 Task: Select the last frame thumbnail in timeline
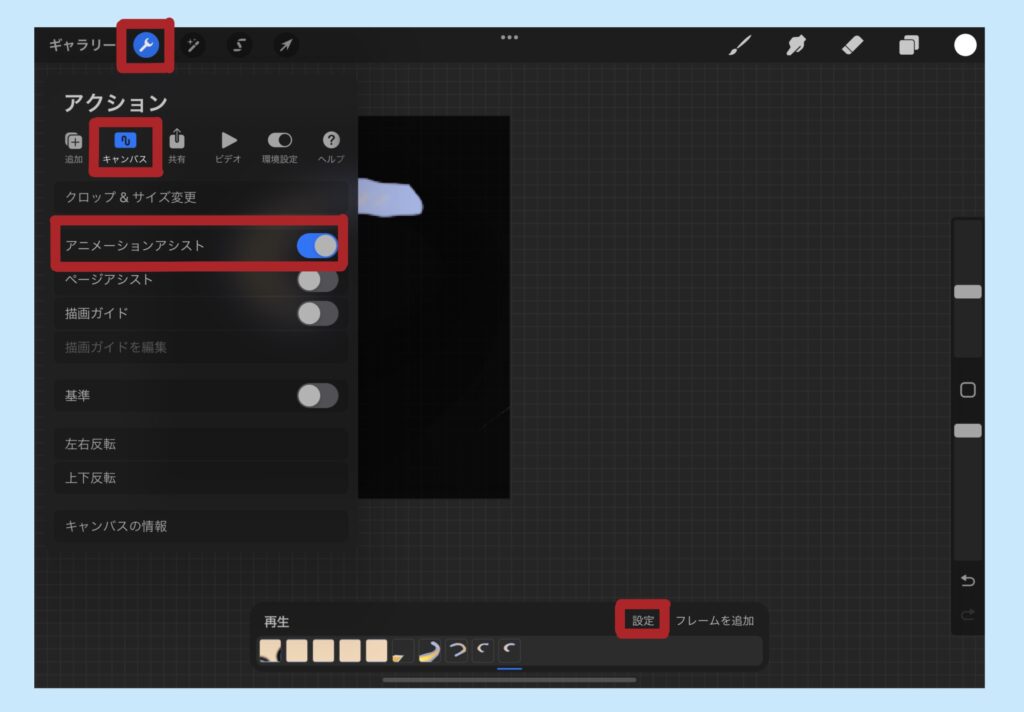(x=509, y=651)
